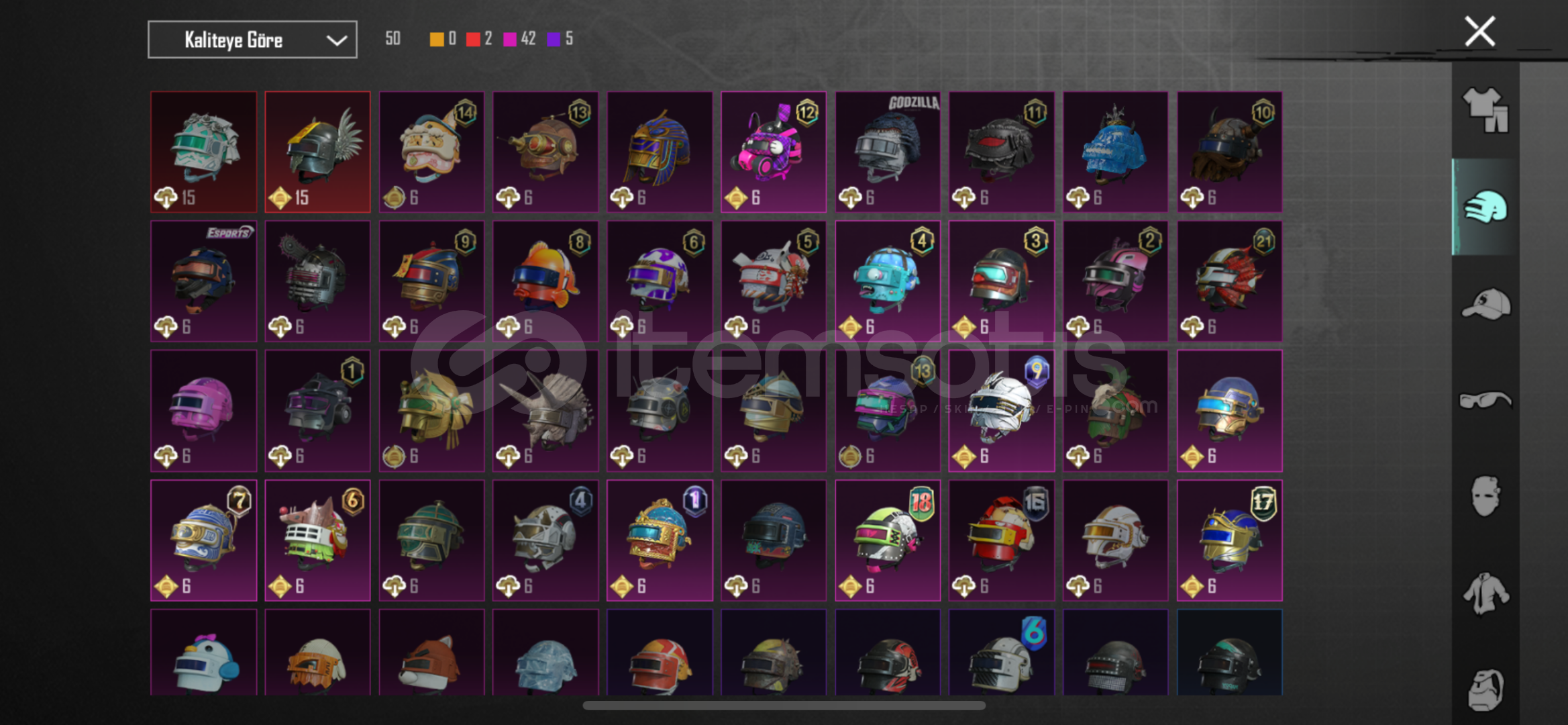Close the inventory with the X icon

click(x=1479, y=32)
